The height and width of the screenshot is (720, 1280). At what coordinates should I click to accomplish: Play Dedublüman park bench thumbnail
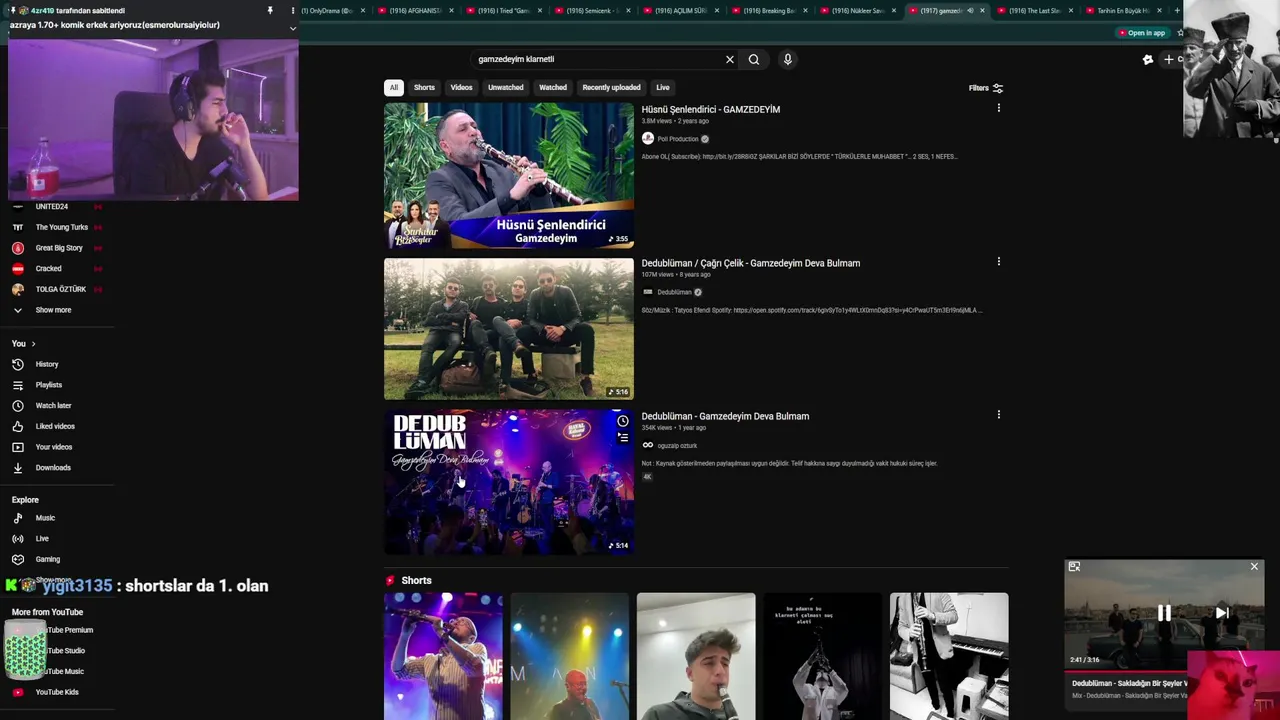point(508,329)
